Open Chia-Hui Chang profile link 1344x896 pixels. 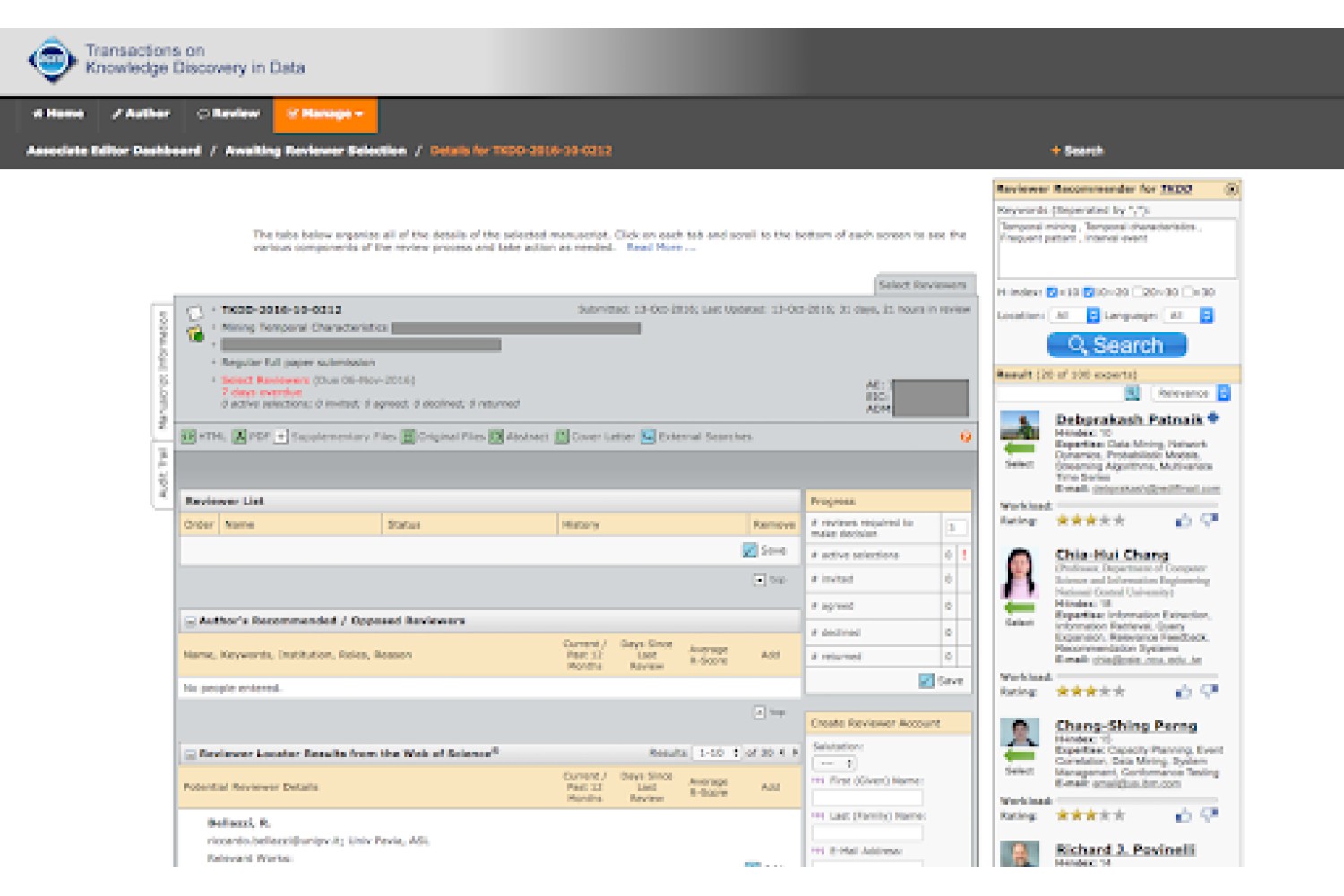1112,555
